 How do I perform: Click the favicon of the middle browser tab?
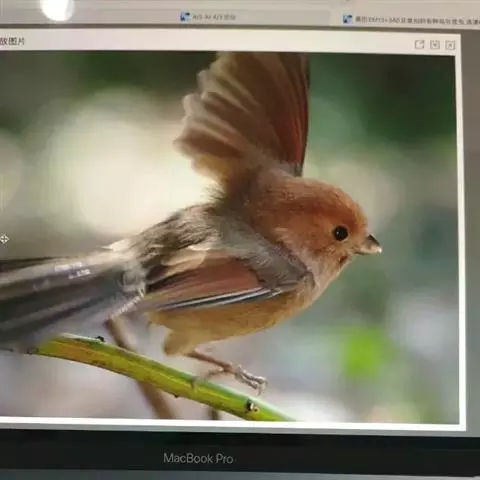click(185, 16)
